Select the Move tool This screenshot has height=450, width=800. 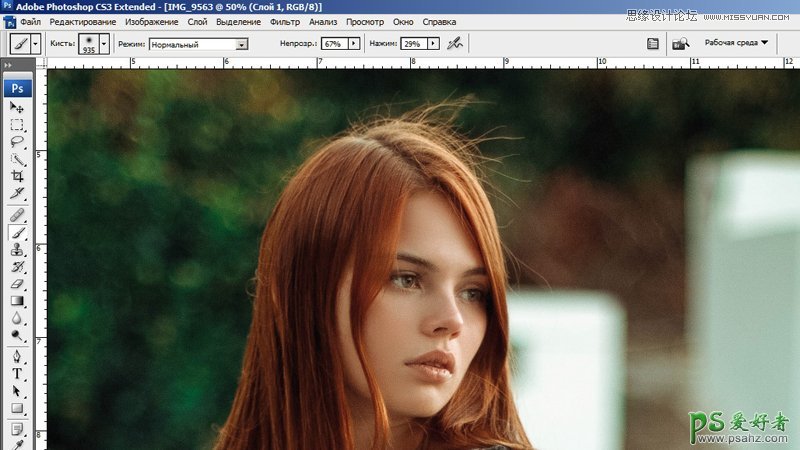[17, 107]
